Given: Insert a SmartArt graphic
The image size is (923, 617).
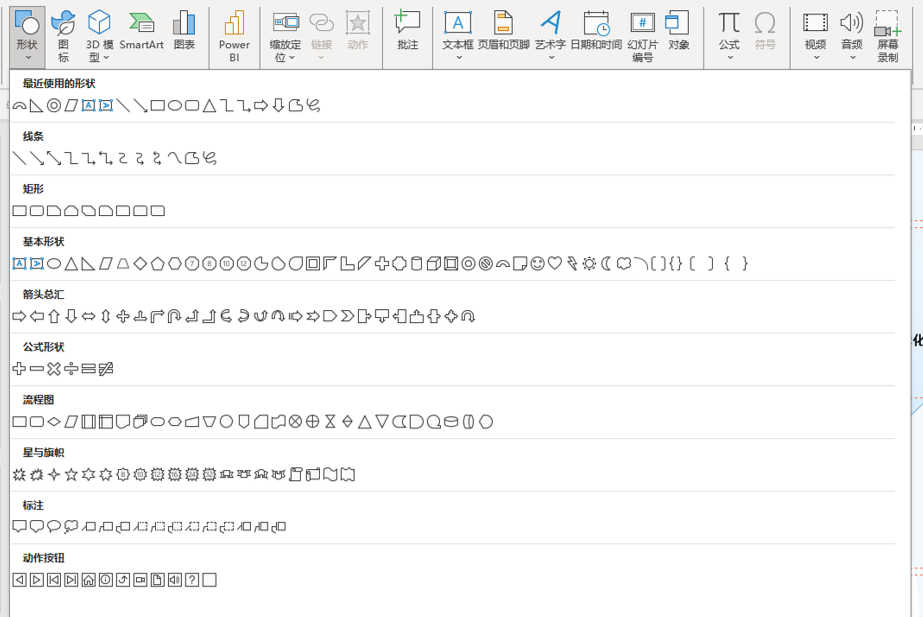Looking at the screenshot, I should click(x=142, y=31).
